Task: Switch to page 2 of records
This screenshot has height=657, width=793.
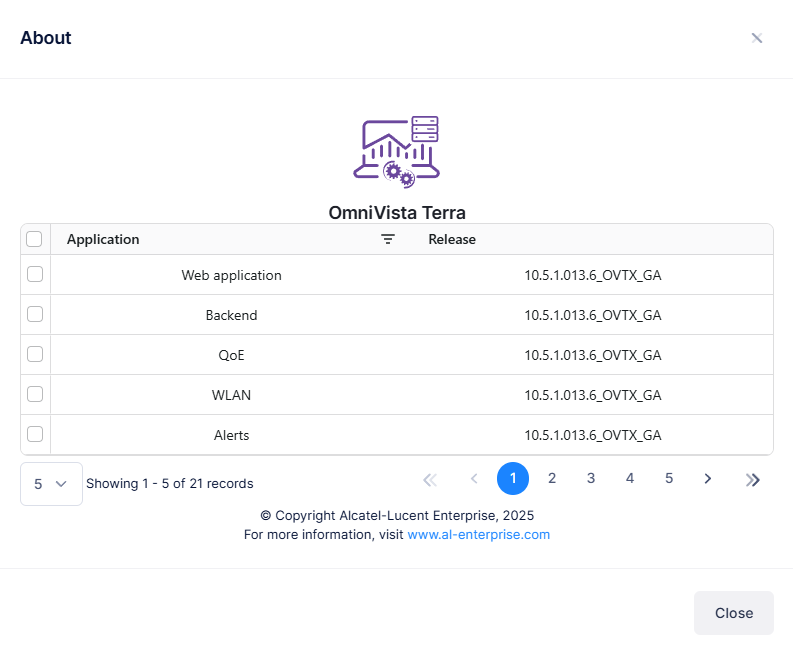Action: point(552,479)
